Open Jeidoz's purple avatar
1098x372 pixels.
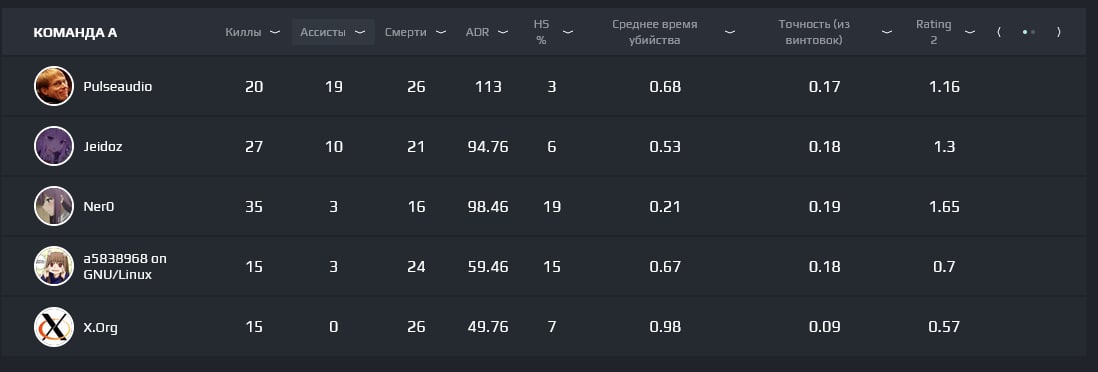tap(54, 146)
